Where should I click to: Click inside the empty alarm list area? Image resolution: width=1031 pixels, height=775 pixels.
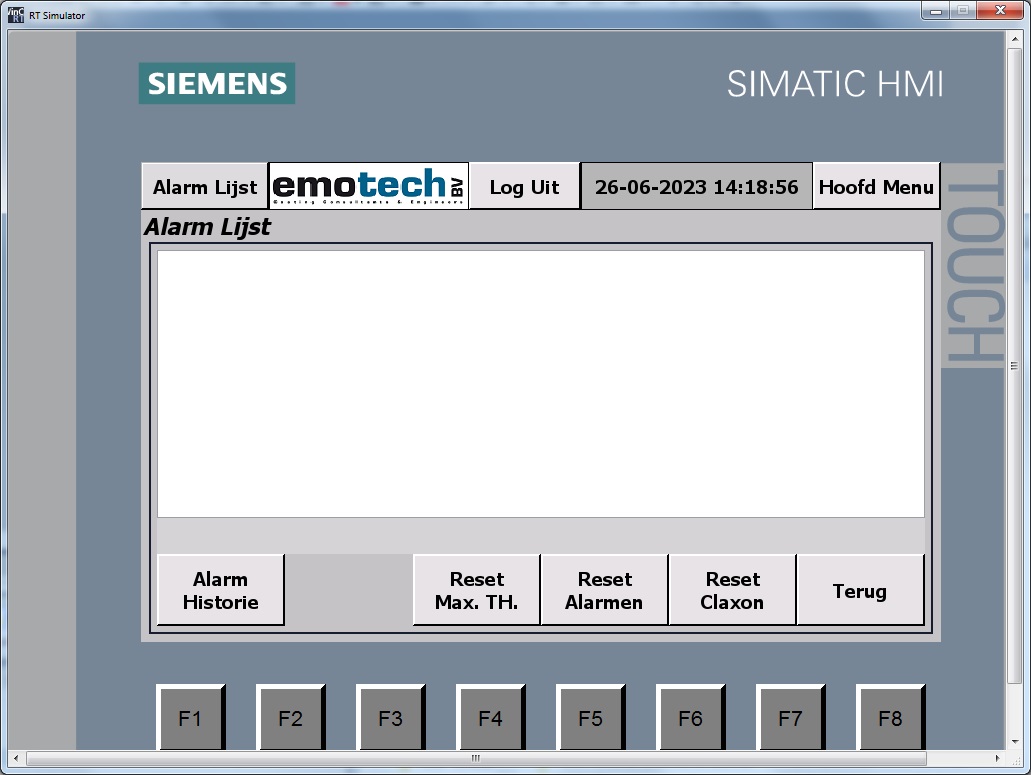[x=540, y=383]
